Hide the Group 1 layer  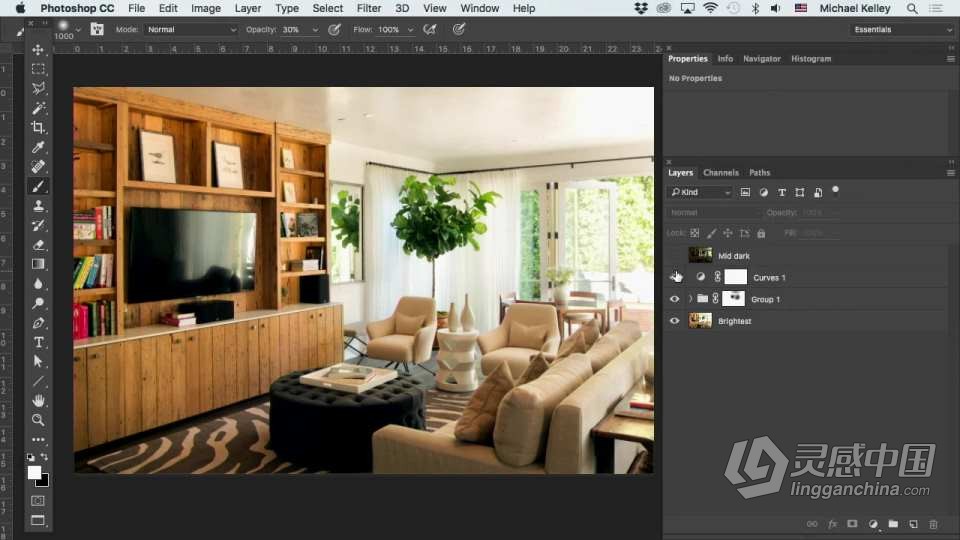coord(675,299)
